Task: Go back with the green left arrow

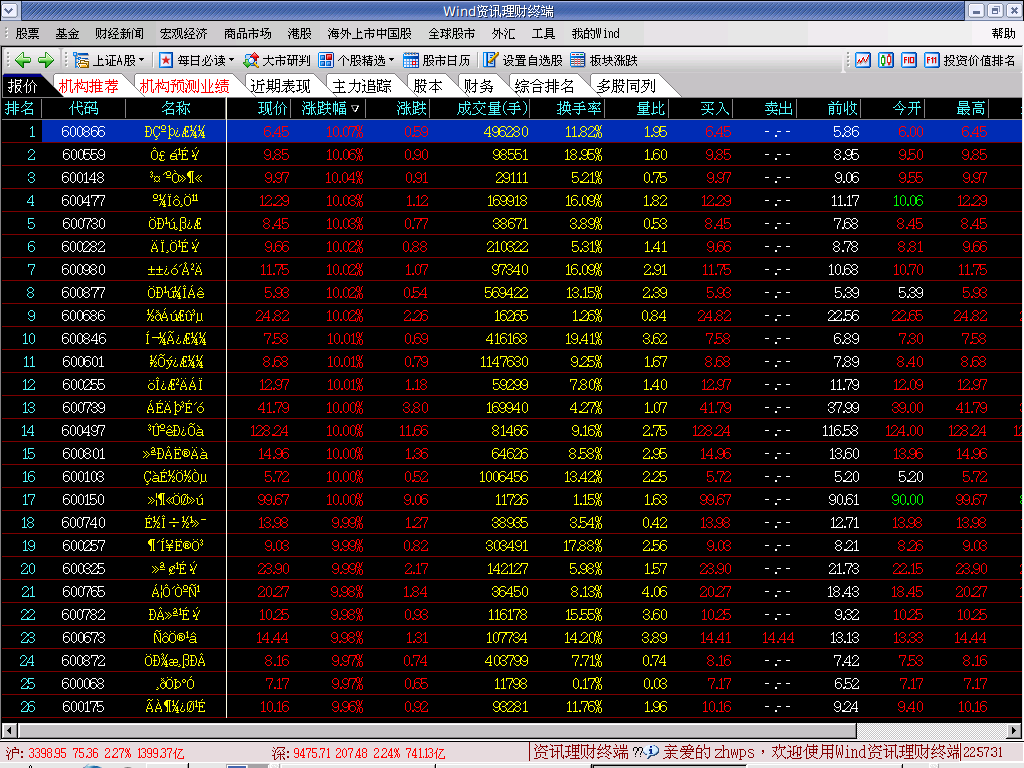Action: [x=23, y=61]
